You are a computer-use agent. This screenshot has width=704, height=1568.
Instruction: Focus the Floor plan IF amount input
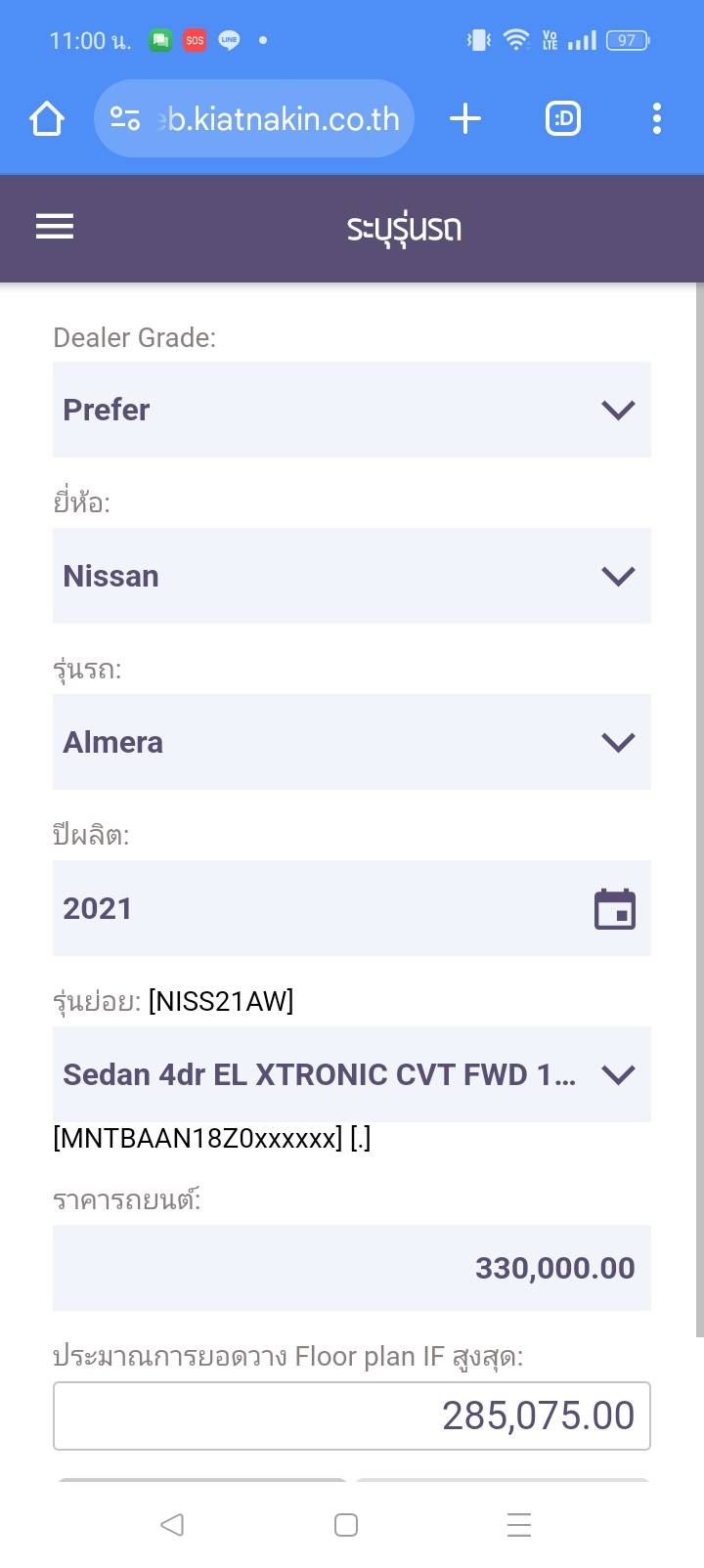351,1416
